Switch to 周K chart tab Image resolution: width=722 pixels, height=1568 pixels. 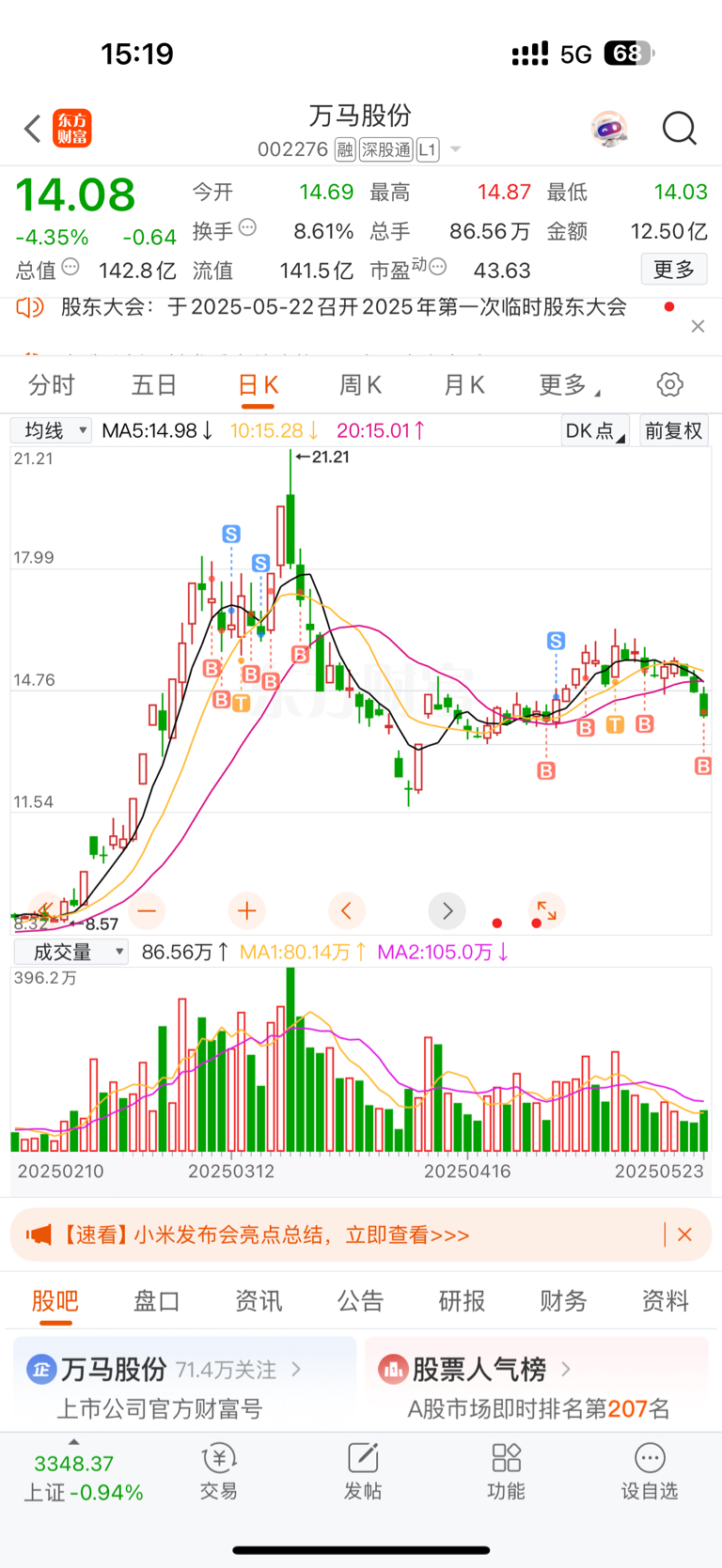click(360, 384)
